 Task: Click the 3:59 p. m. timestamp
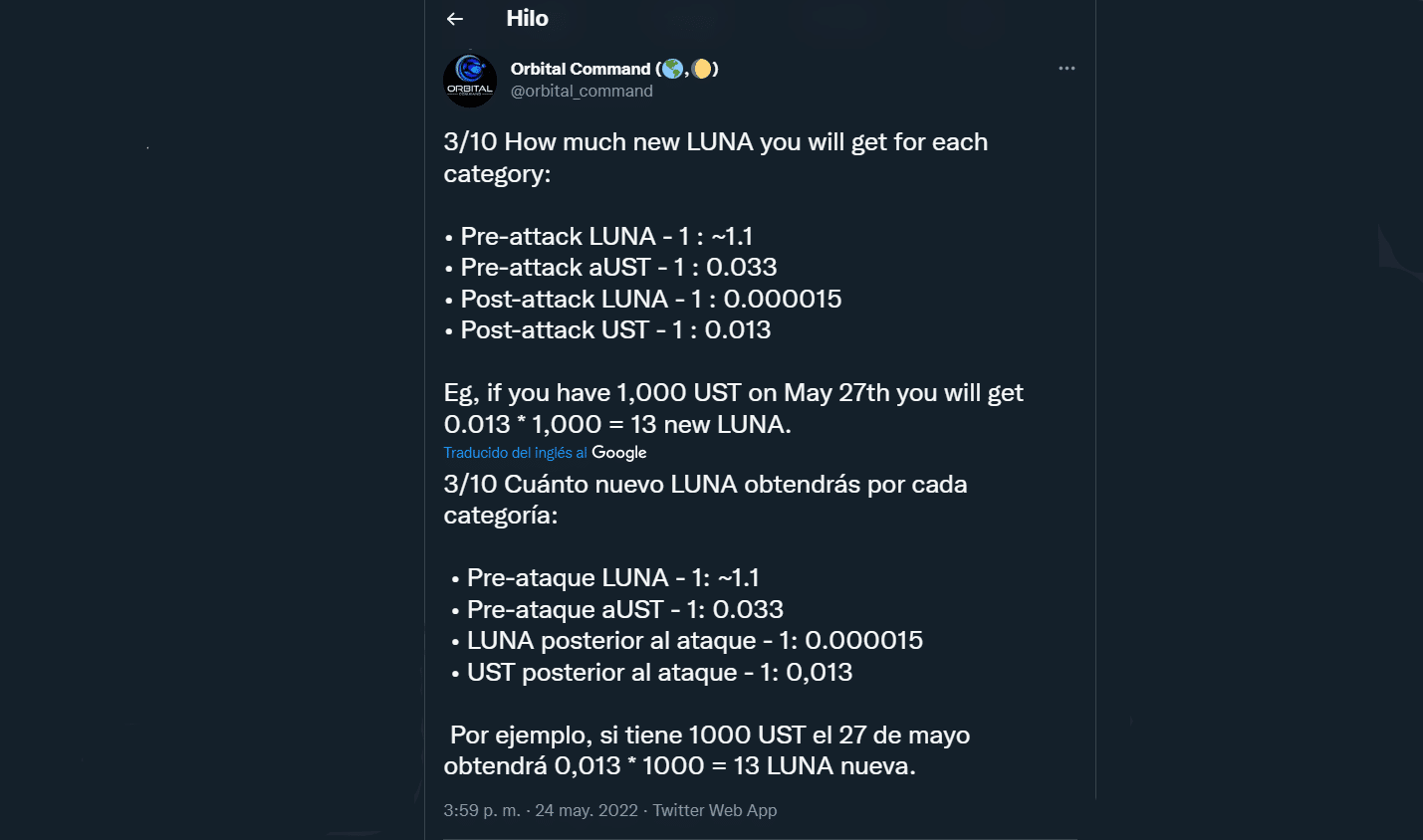[482, 810]
